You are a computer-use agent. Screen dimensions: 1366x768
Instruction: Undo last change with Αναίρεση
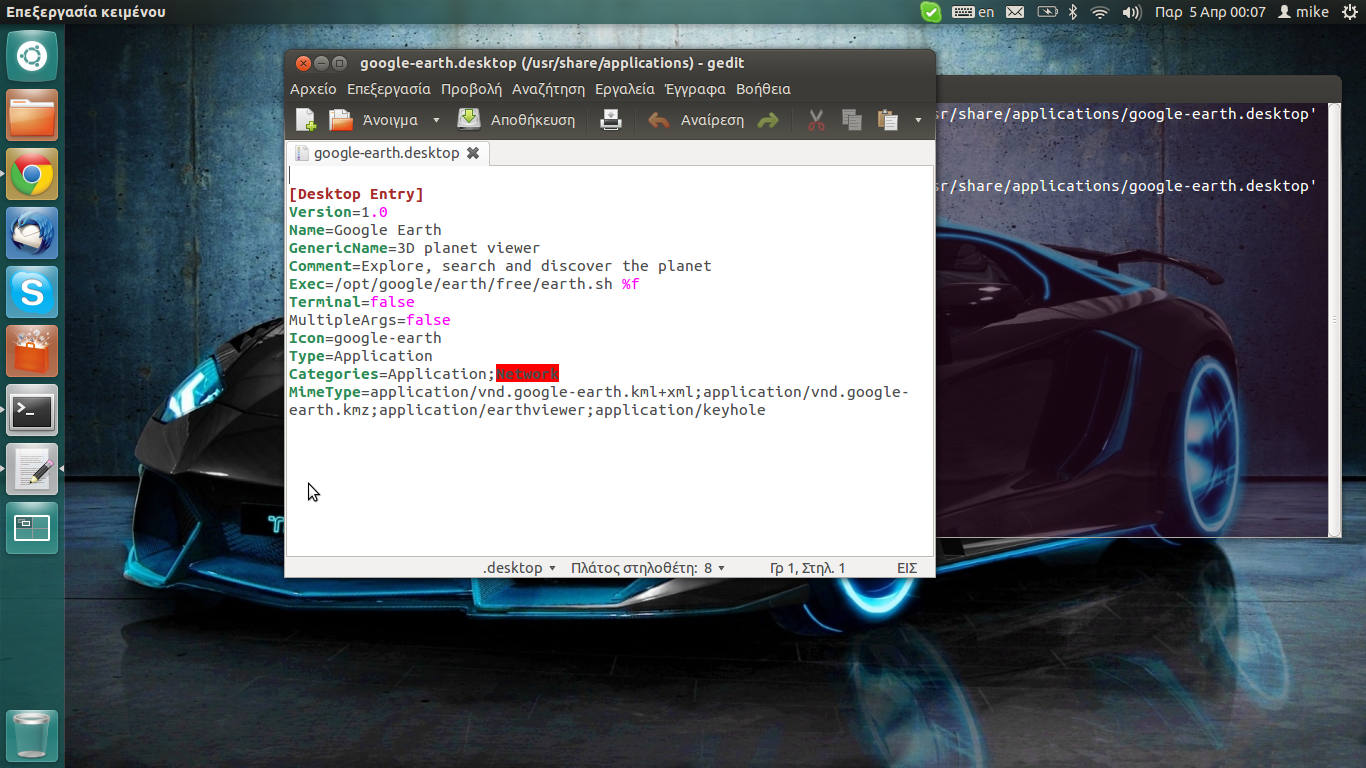click(x=696, y=120)
